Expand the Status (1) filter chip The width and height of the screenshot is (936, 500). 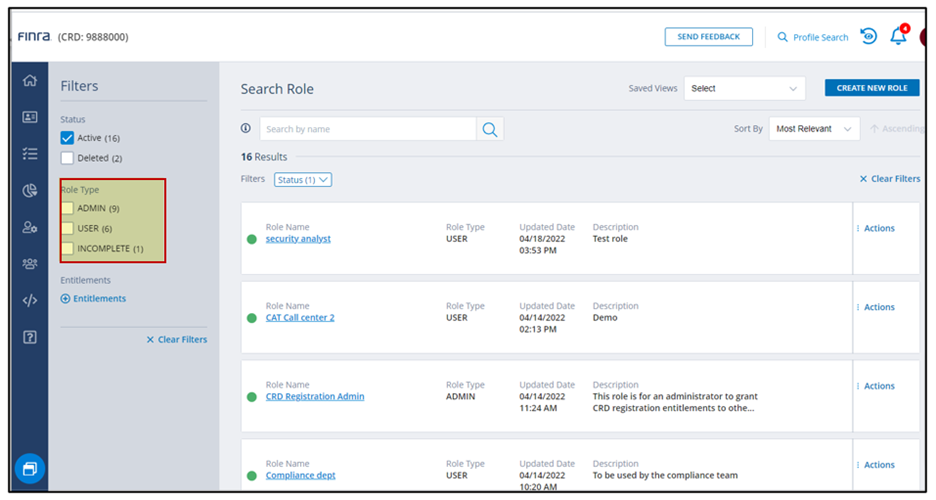pos(302,180)
